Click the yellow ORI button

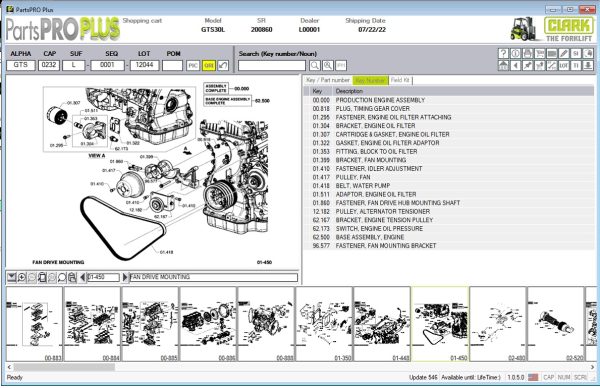point(209,65)
